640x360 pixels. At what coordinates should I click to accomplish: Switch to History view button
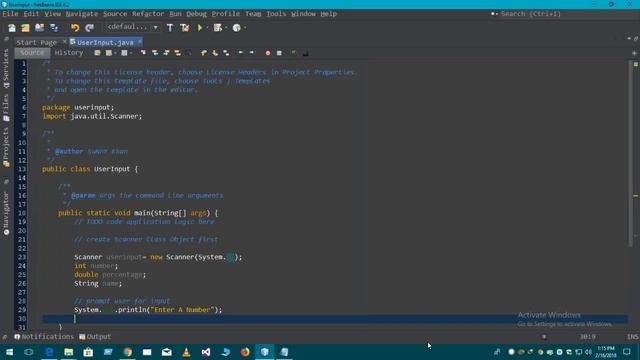pyautogui.click(x=69, y=53)
